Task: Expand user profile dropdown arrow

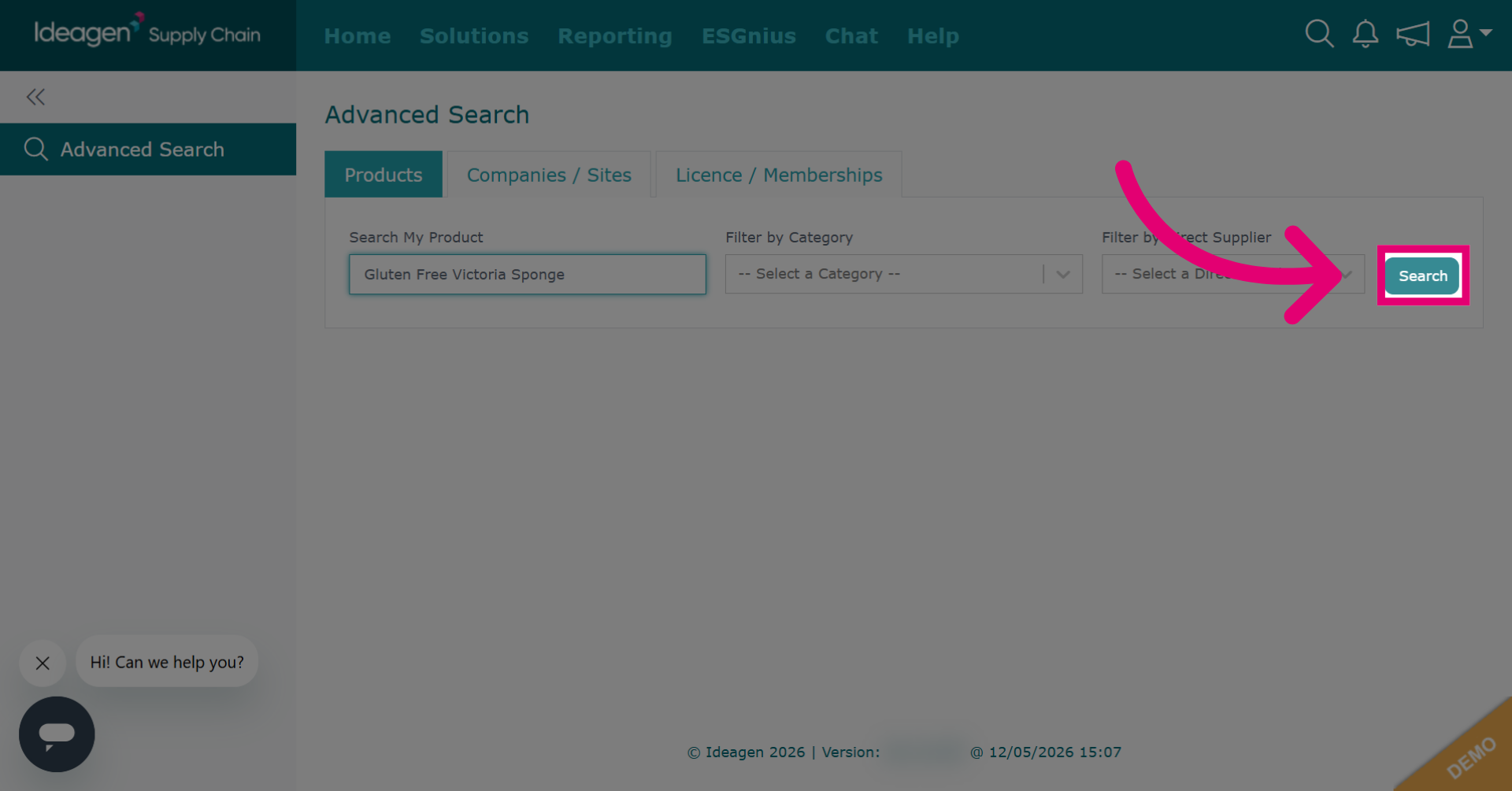Action: [x=1486, y=33]
